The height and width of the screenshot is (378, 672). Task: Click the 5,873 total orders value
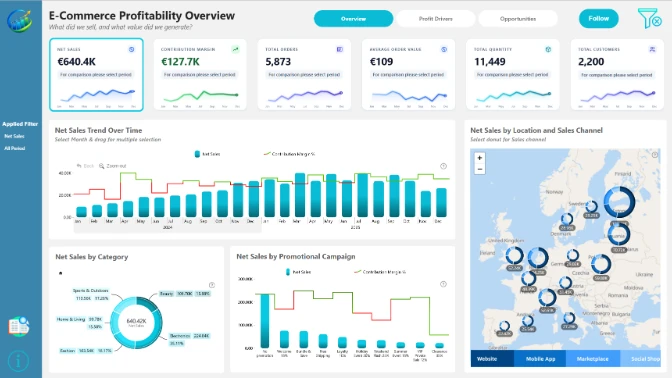tap(278, 62)
